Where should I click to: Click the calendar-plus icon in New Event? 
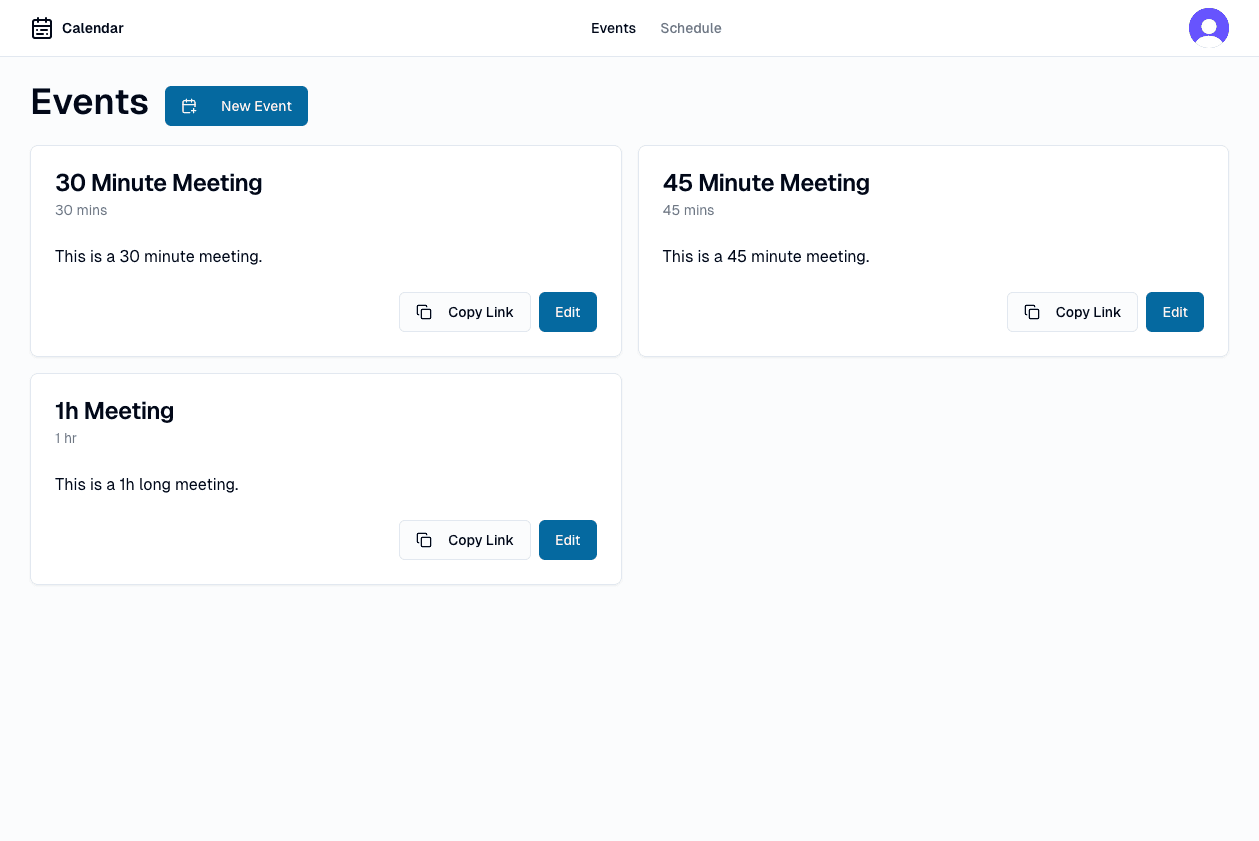click(189, 106)
